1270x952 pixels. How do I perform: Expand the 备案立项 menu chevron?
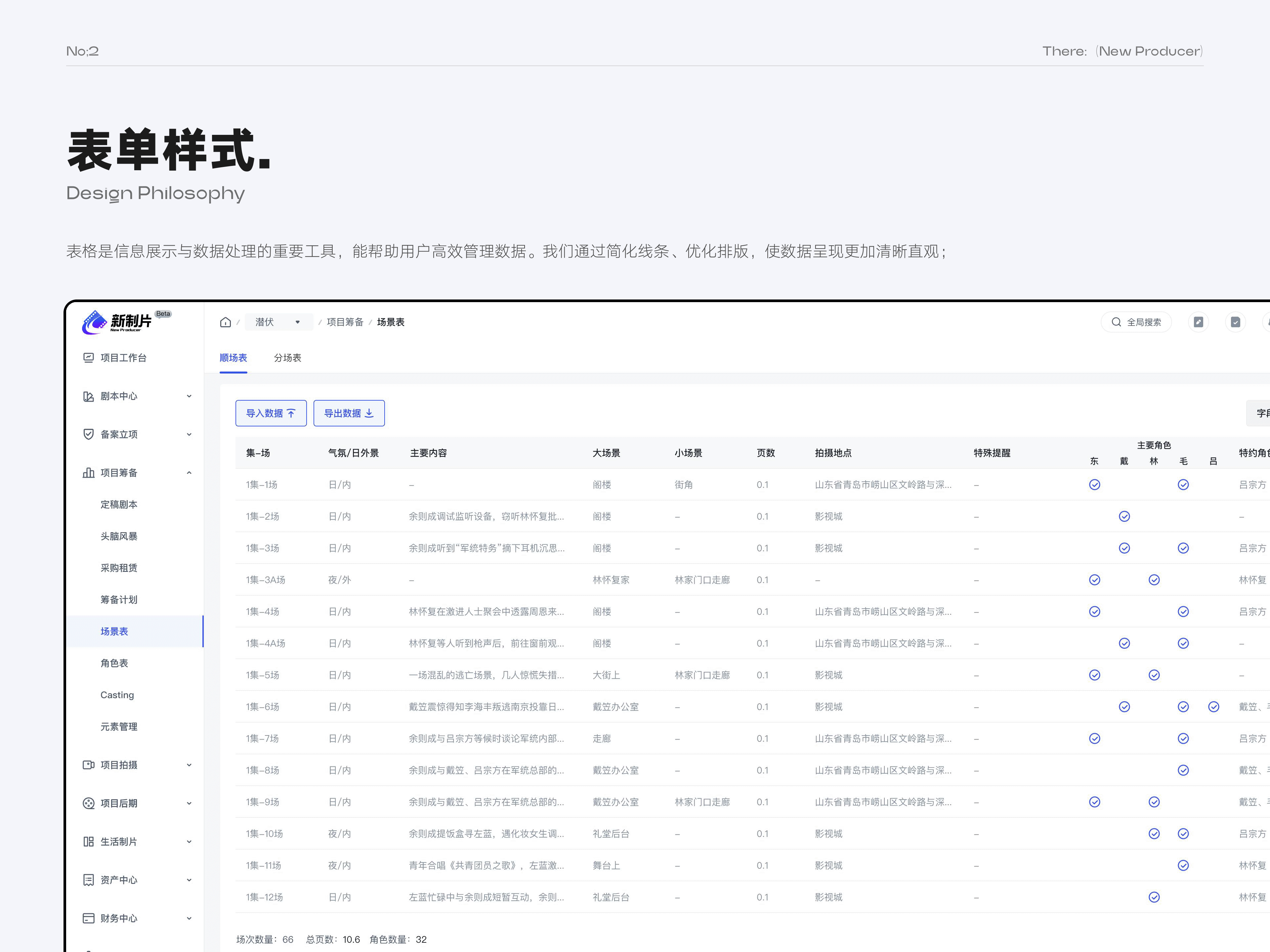189,434
